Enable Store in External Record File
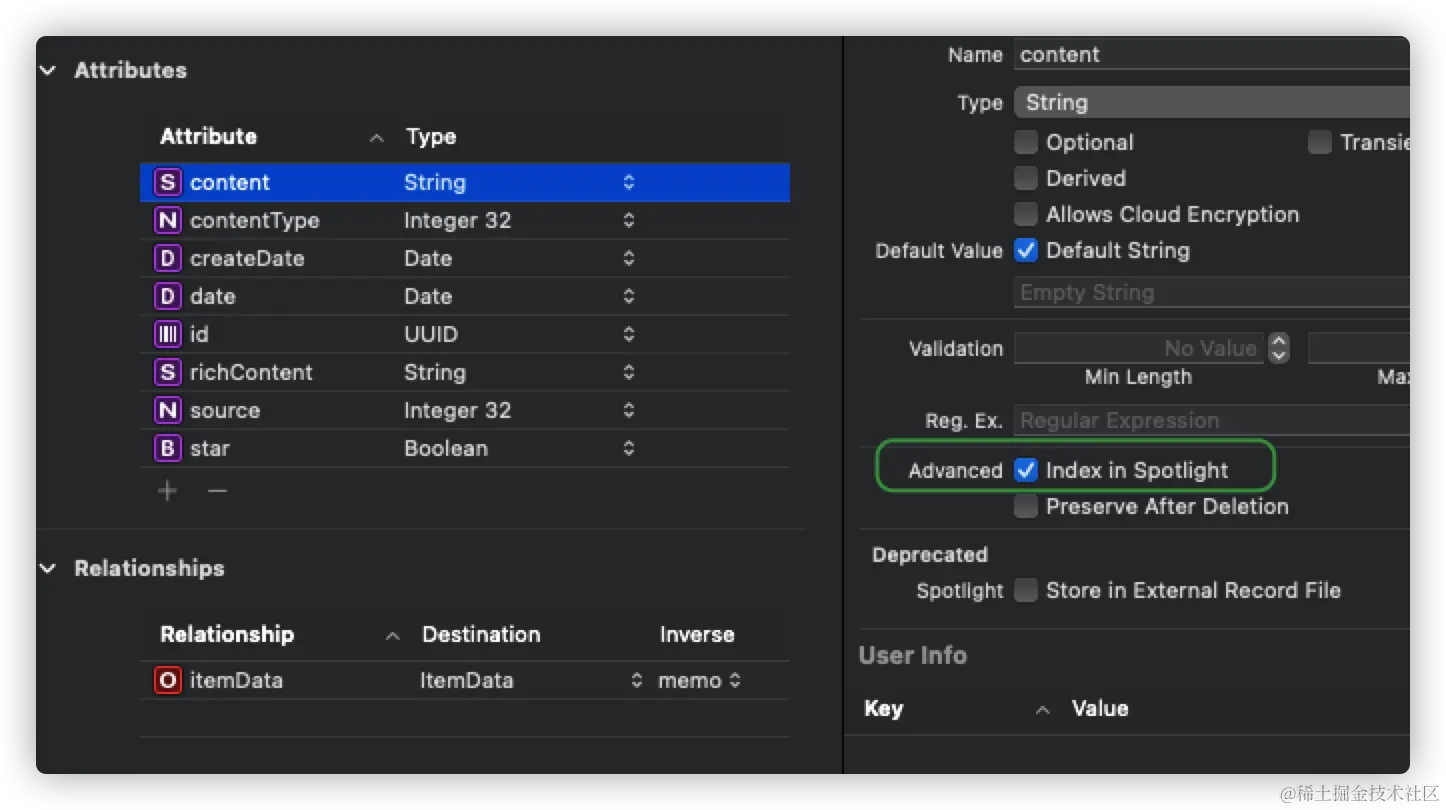This screenshot has height=810, width=1446. (x=1026, y=590)
